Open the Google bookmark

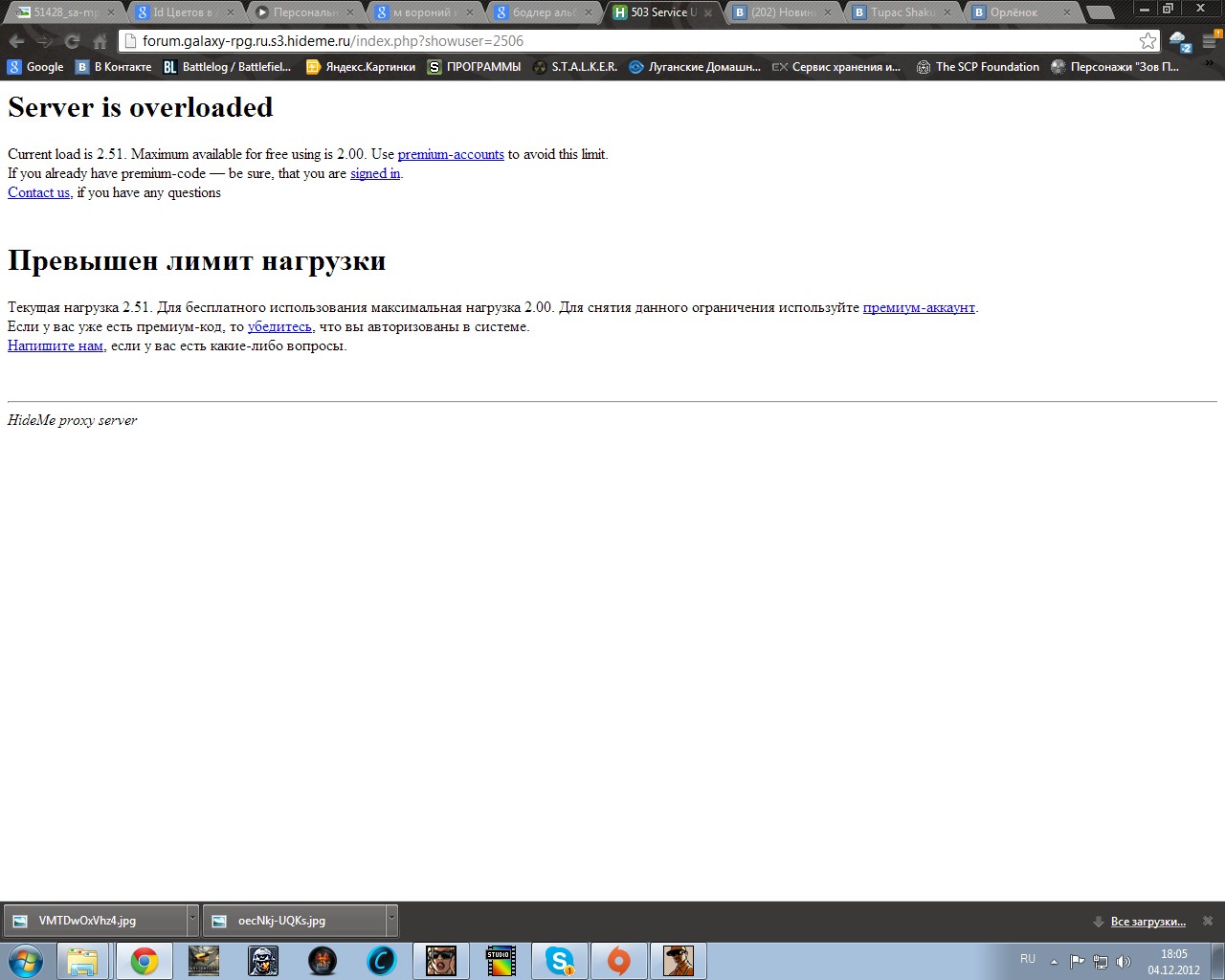[x=35, y=67]
